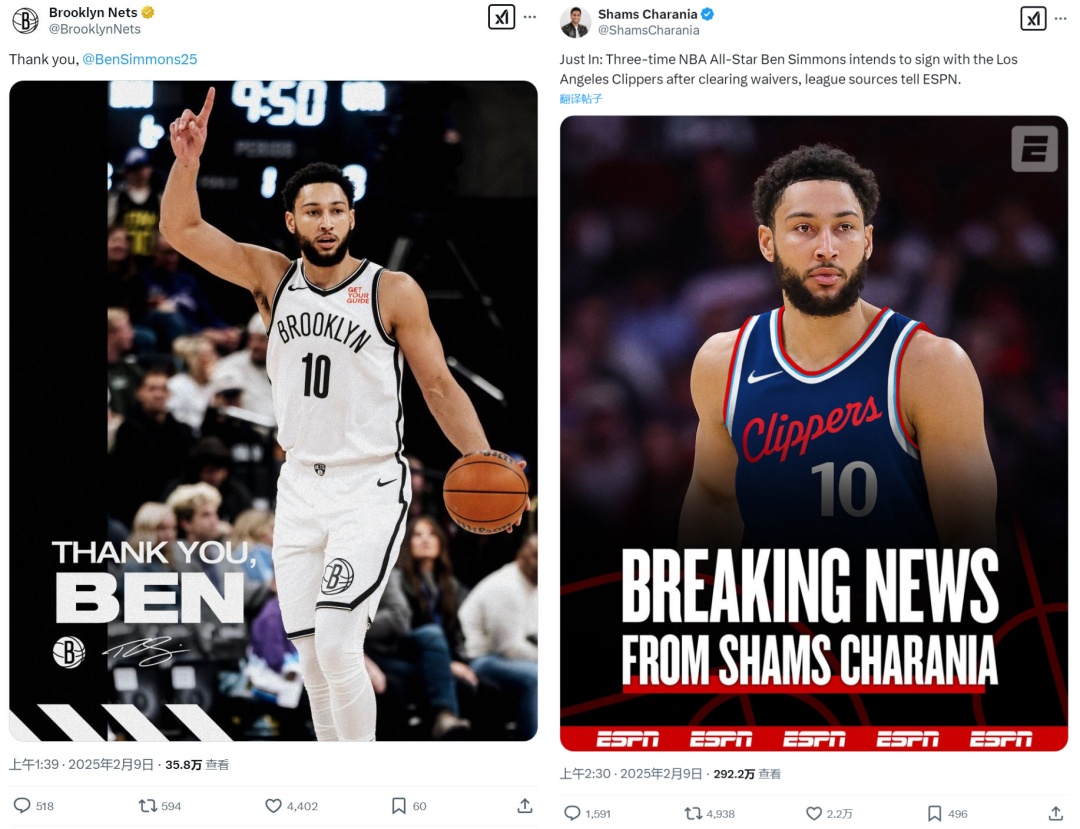Share the Brooklyn Nets post
This screenshot has width=1080, height=829.
point(525,806)
